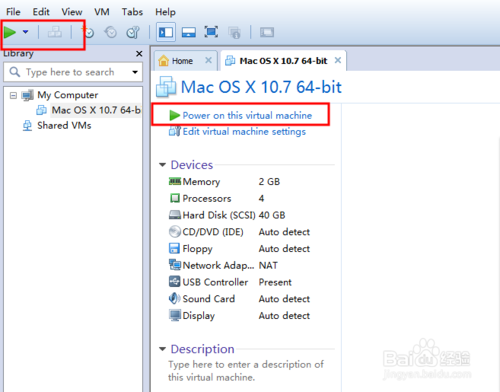Switch to the Home tab
This screenshot has height=392, width=500.
click(182, 61)
